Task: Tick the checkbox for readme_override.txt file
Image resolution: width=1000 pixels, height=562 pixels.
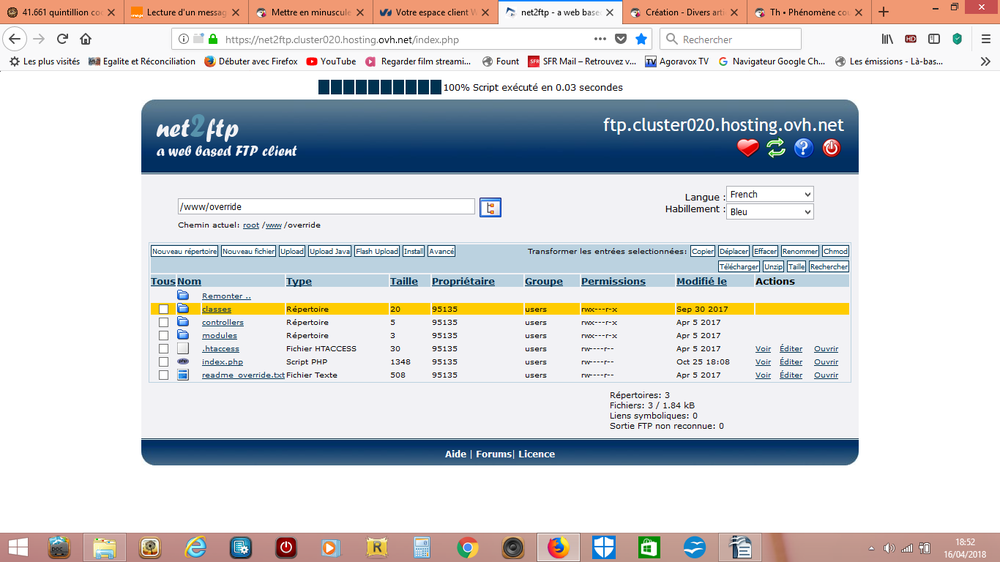Action: (x=164, y=375)
